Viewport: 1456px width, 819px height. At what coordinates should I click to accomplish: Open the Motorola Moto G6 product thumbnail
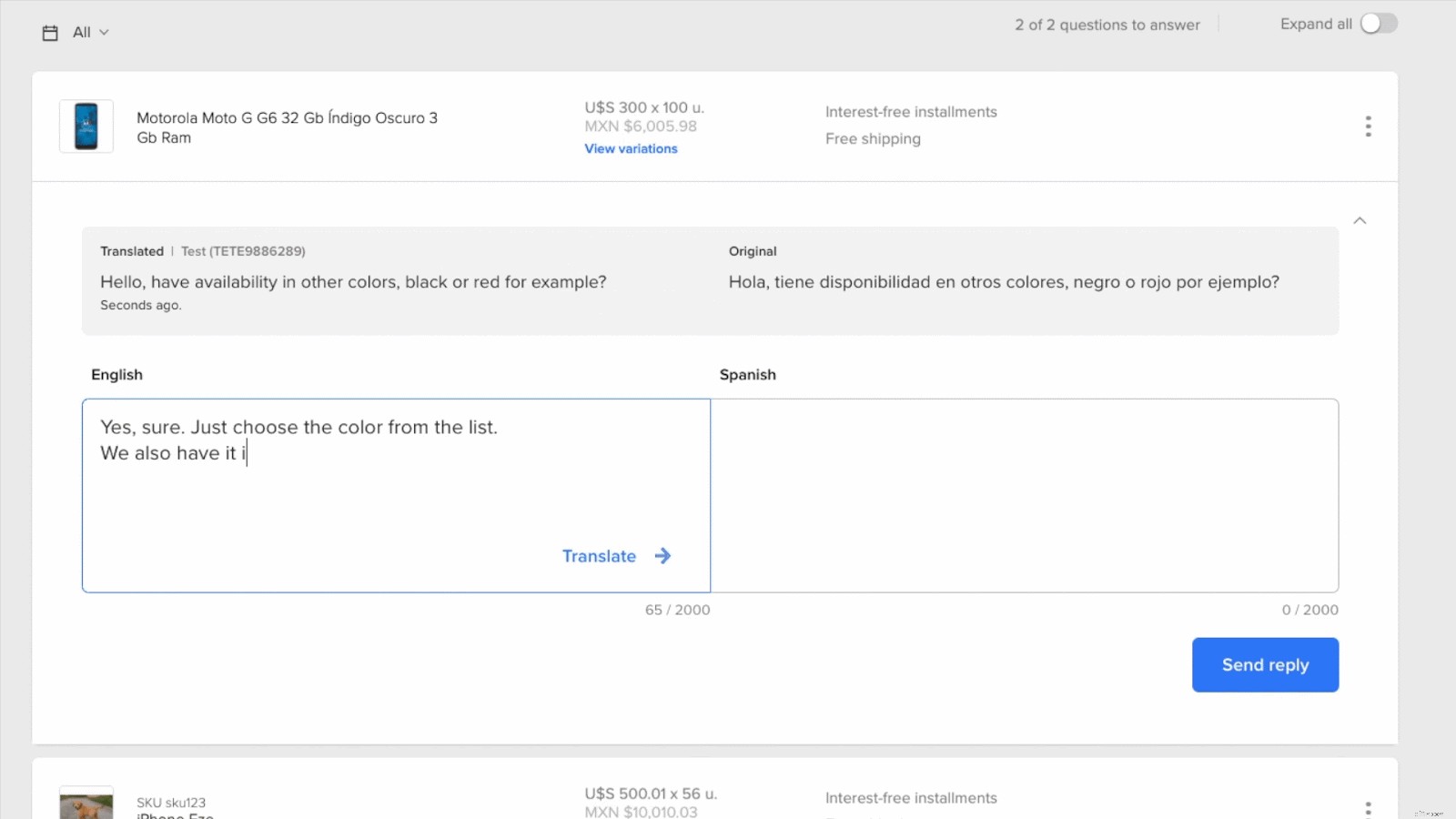click(86, 126)
